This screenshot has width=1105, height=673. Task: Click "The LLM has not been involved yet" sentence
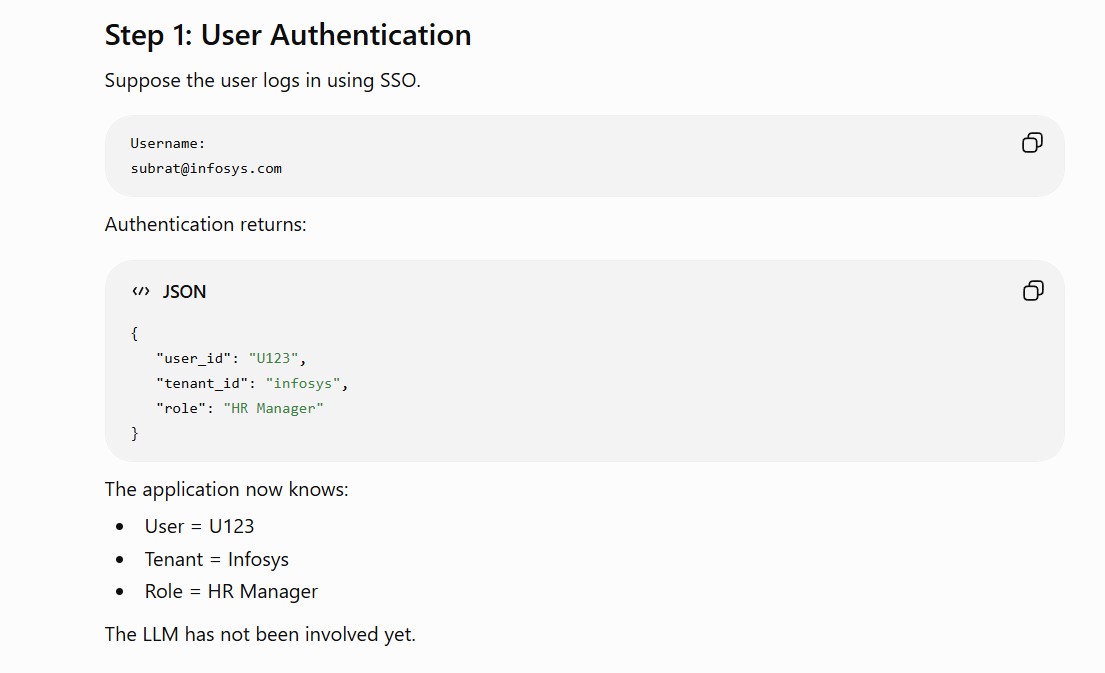(260, 634)
